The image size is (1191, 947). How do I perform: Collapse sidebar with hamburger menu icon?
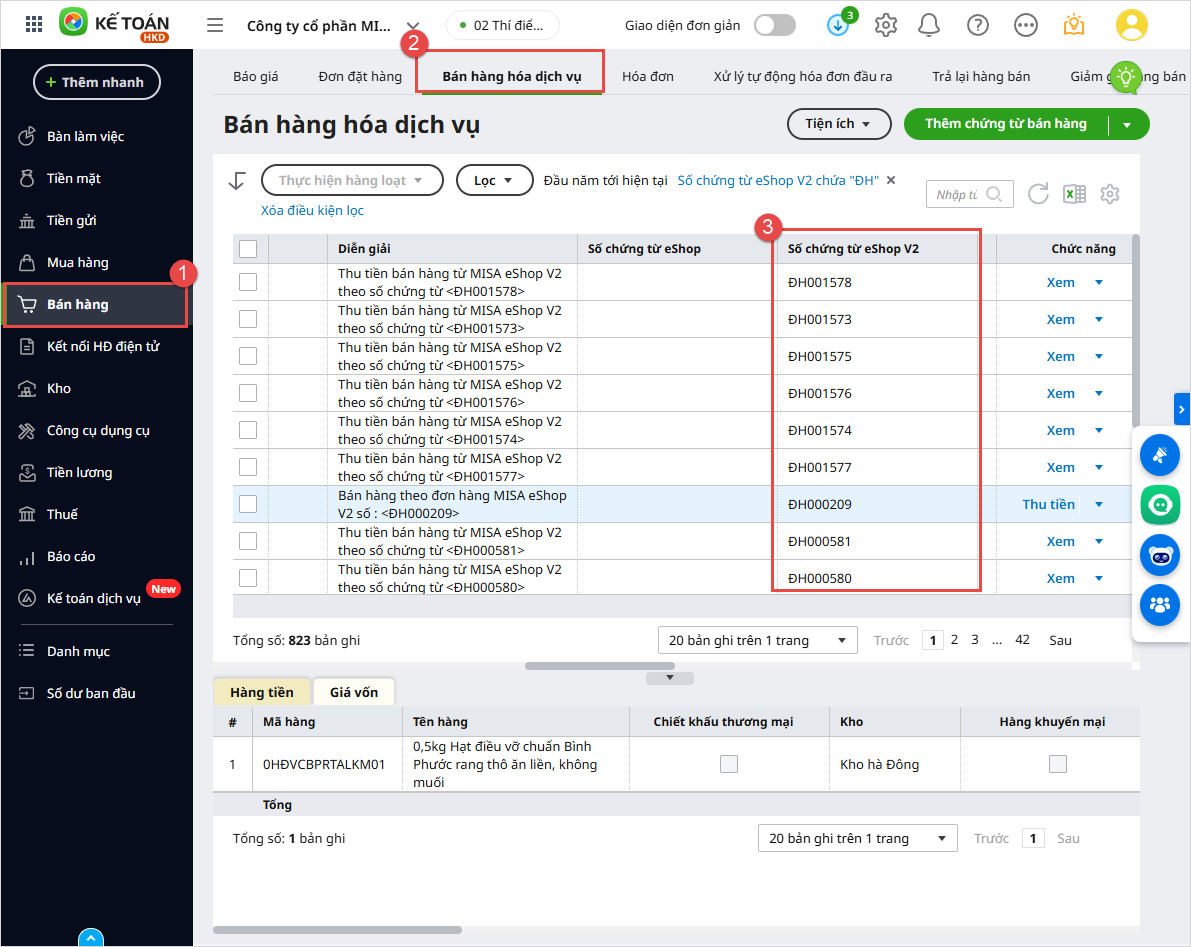pyautogui.click(x=215, y=25)
